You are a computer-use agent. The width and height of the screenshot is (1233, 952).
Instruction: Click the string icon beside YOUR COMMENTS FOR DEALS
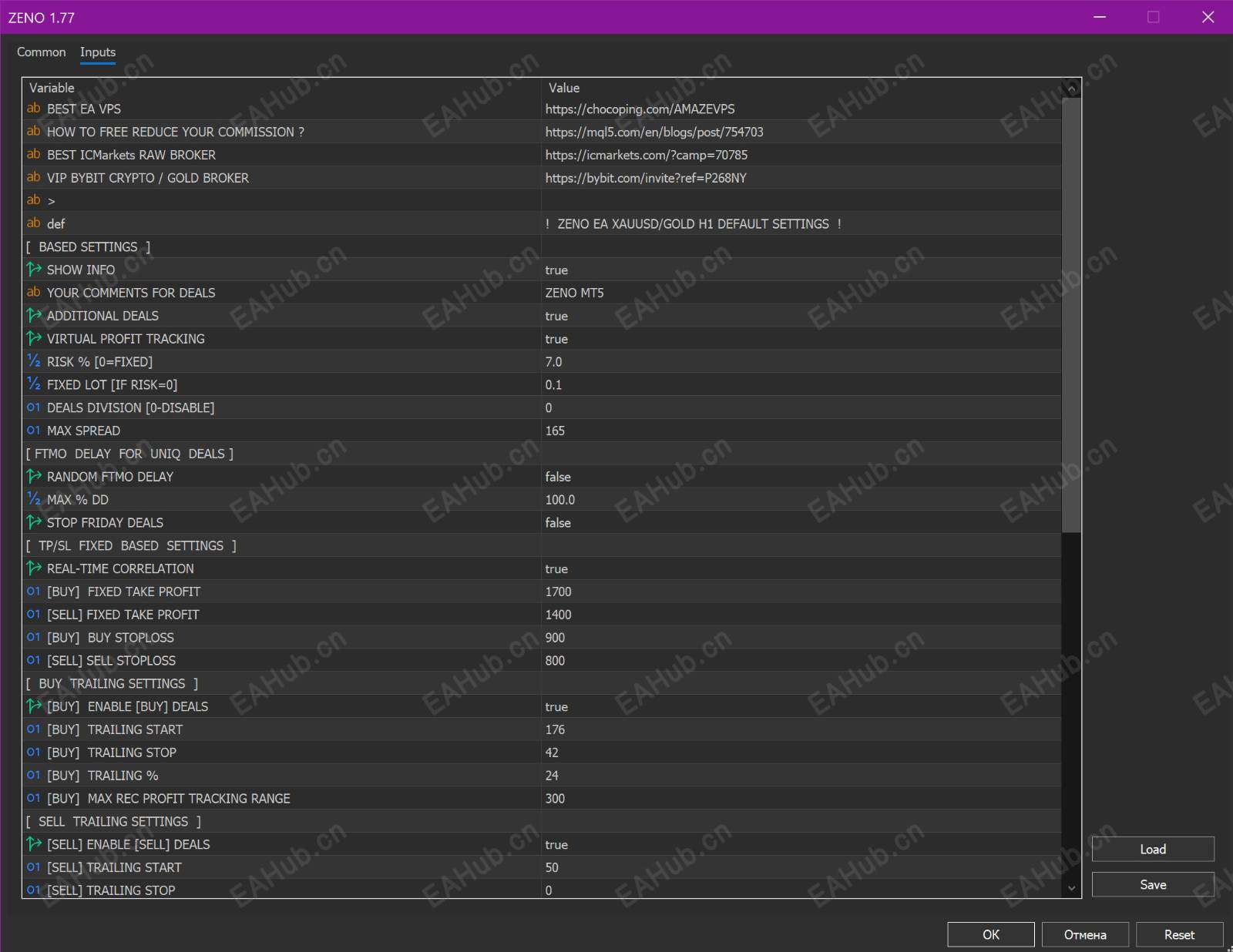tap(33, 293)
